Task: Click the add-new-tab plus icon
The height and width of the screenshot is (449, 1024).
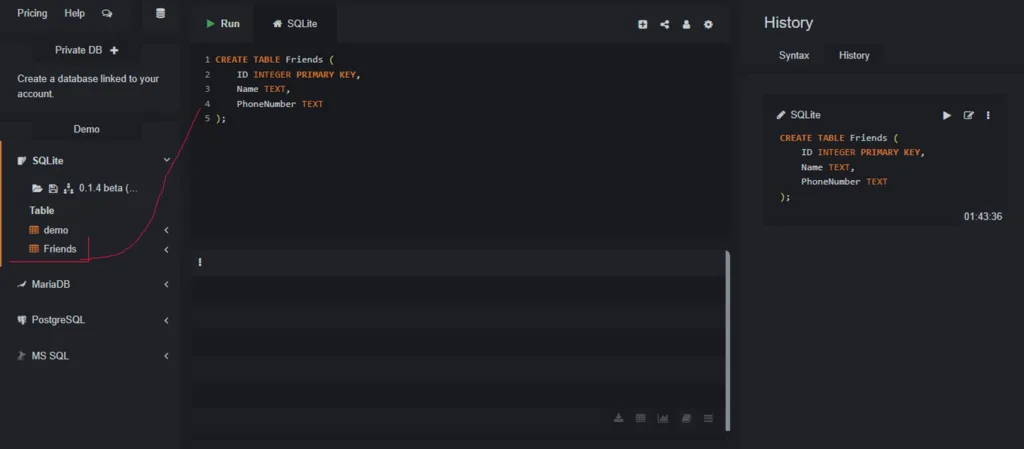Action: [x=643, y=25]
